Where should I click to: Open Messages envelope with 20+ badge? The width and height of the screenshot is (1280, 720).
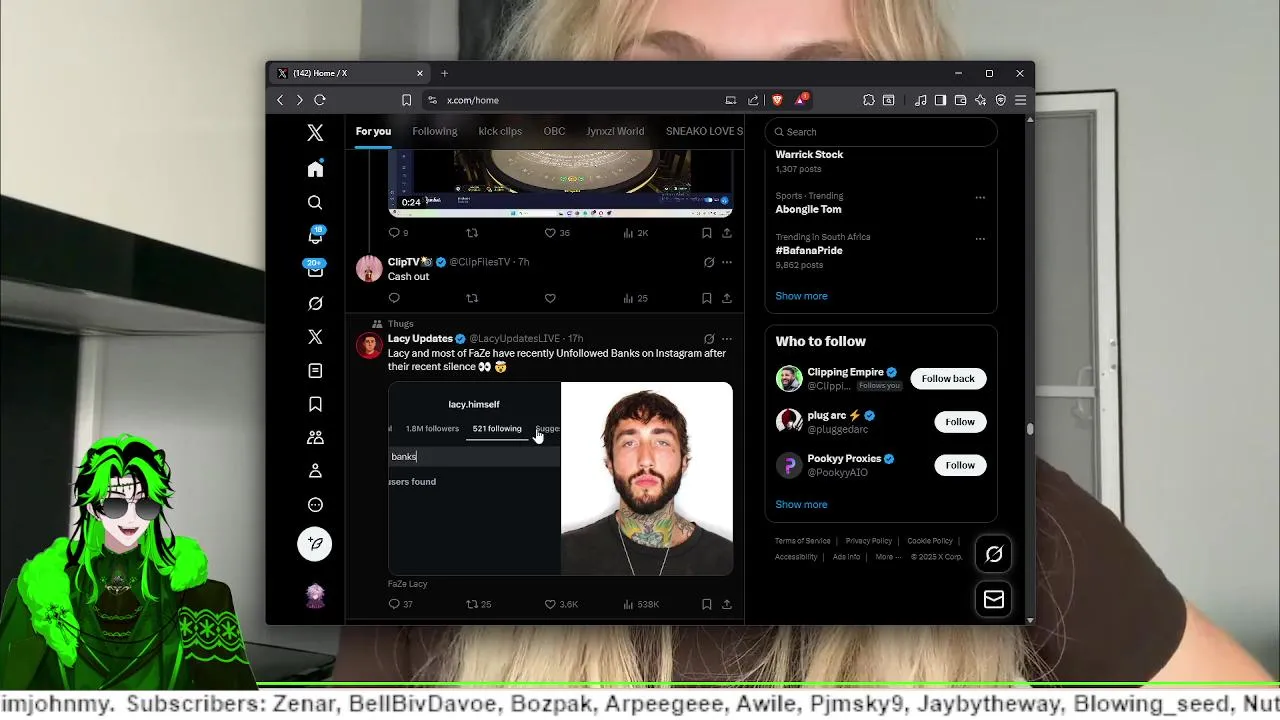tap(315, 270)
